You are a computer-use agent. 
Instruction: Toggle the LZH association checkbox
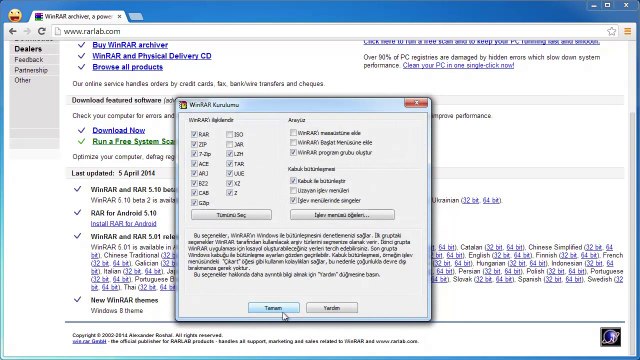pos(229,154)
